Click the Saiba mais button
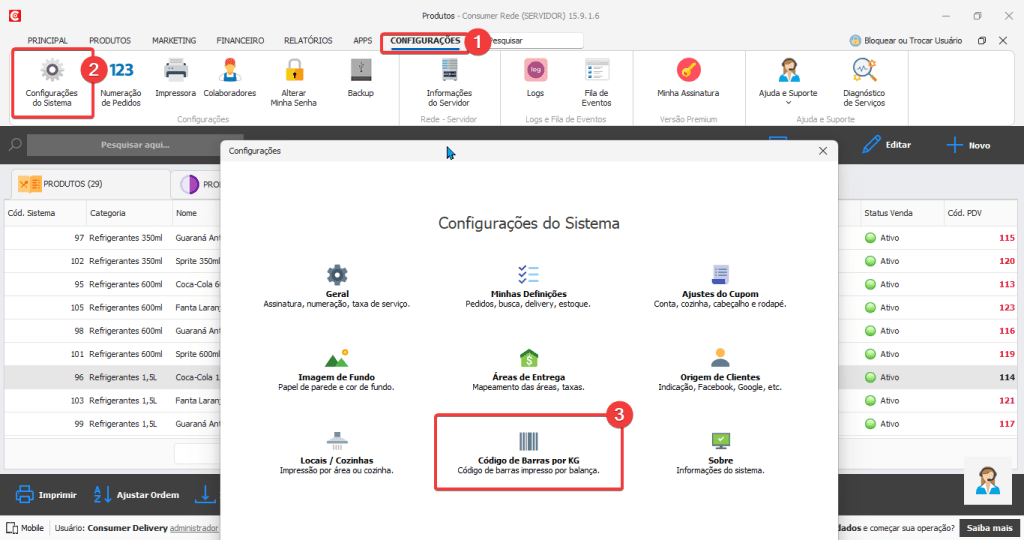 point(988,528)
